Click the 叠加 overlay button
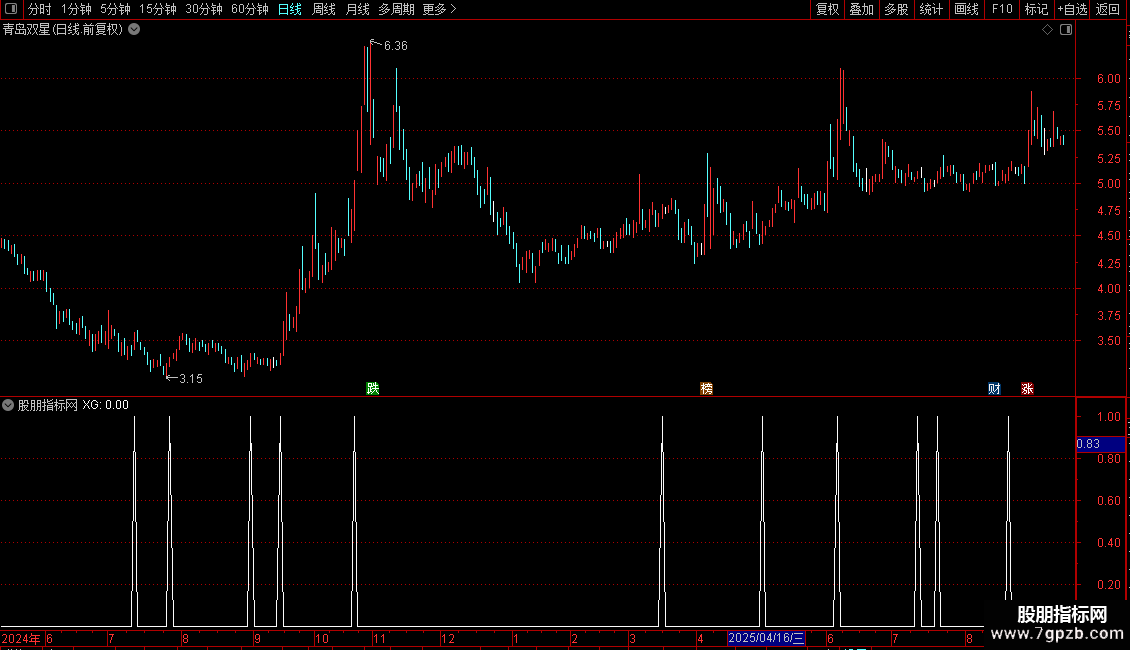The image size is (1130, 650). pos(861,9)
